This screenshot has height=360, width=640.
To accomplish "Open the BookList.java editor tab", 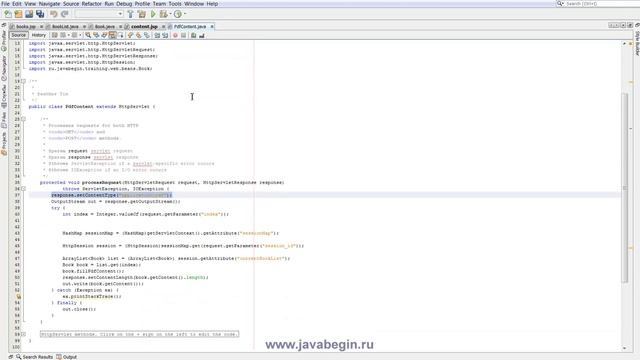I will tap(65, 27).
